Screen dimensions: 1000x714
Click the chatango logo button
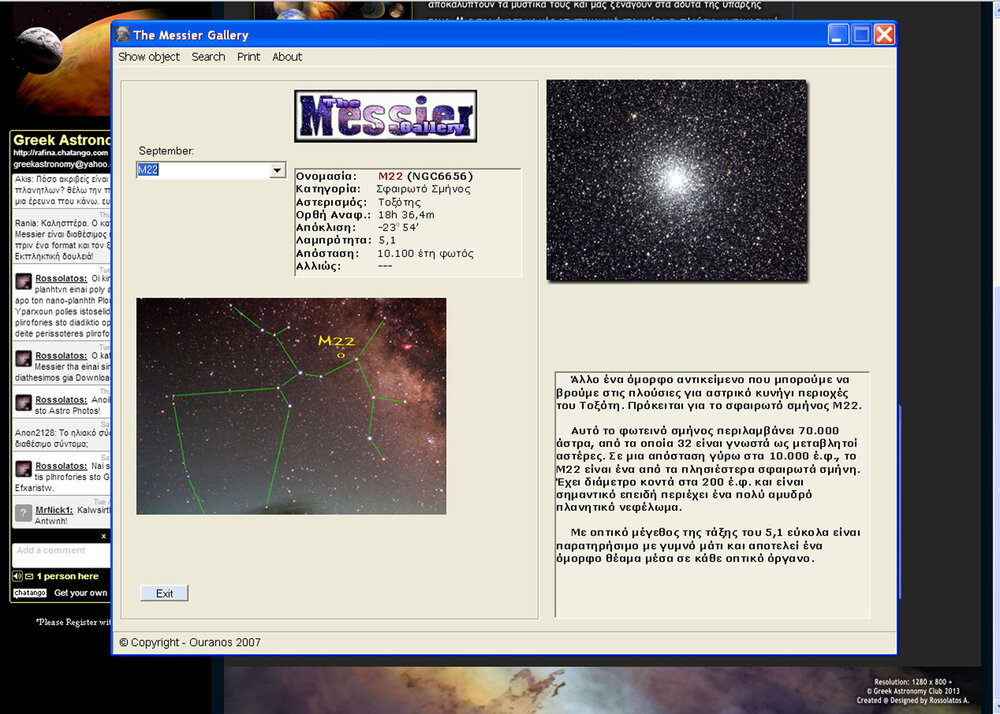click(x=30, y=593)
